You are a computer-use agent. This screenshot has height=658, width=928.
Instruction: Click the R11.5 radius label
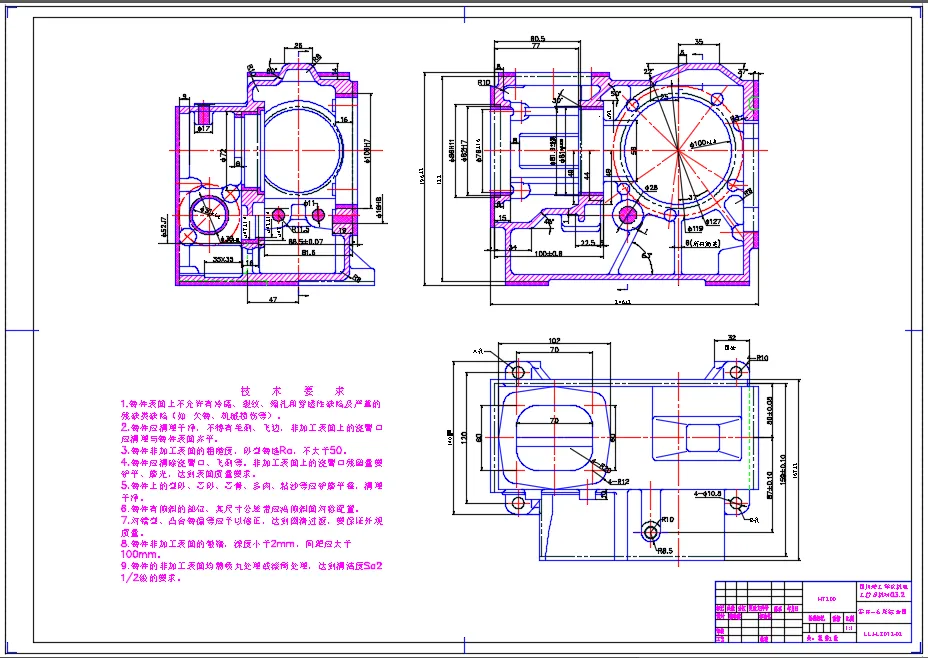click(x=300, y=230)
